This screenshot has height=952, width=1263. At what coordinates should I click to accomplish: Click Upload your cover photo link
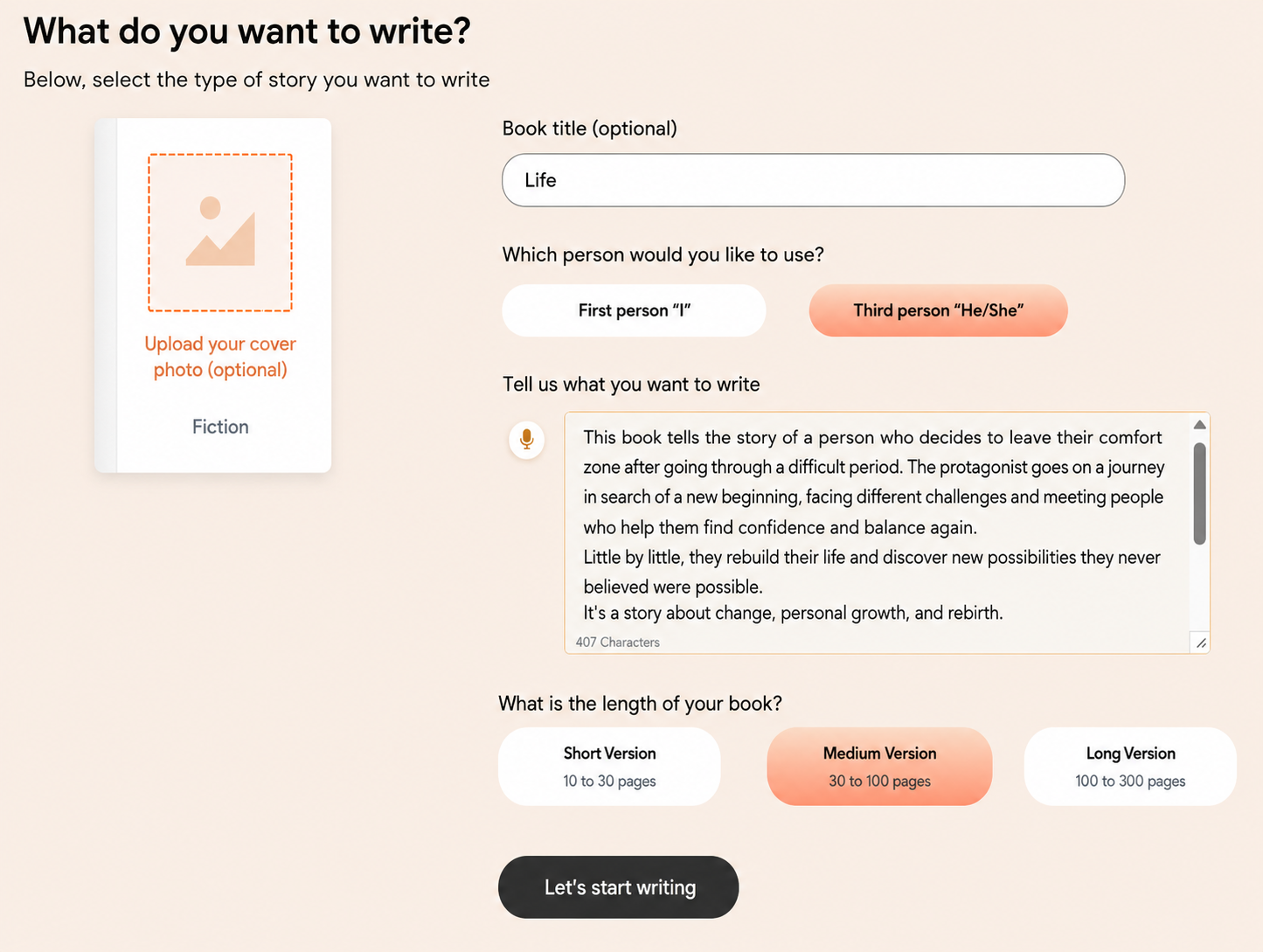tap(220, 357)
